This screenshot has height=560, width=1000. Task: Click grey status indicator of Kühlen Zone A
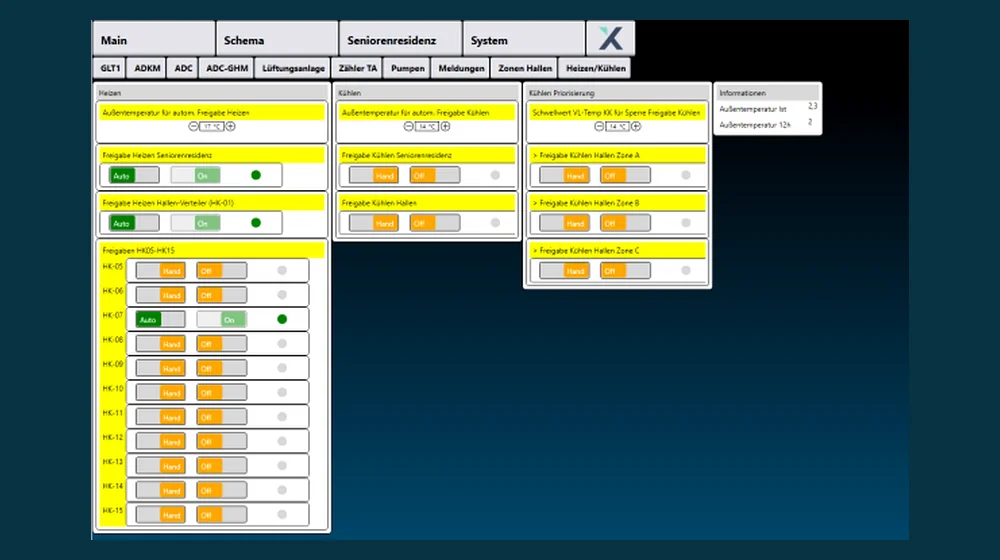coord(686,175)
